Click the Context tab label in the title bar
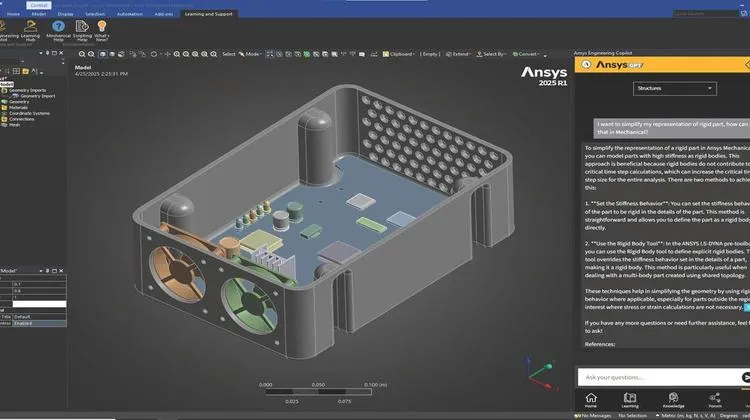This screenshot has width=750, height=420. coord(39,5)
